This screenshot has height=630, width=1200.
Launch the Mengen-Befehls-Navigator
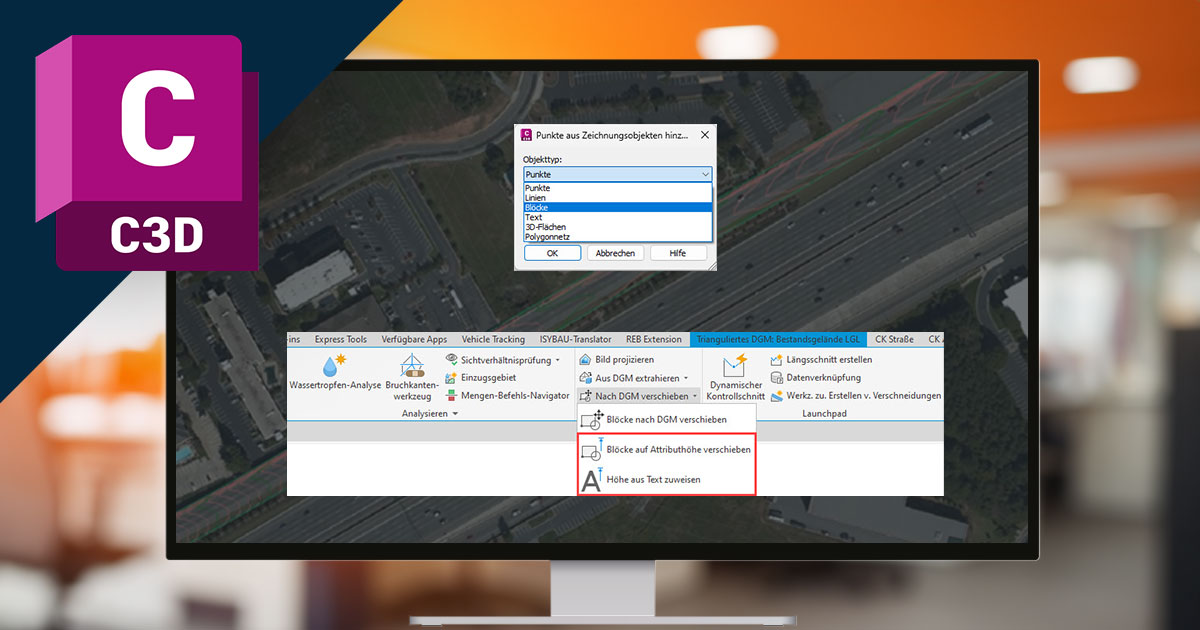(x=514, y=396)
